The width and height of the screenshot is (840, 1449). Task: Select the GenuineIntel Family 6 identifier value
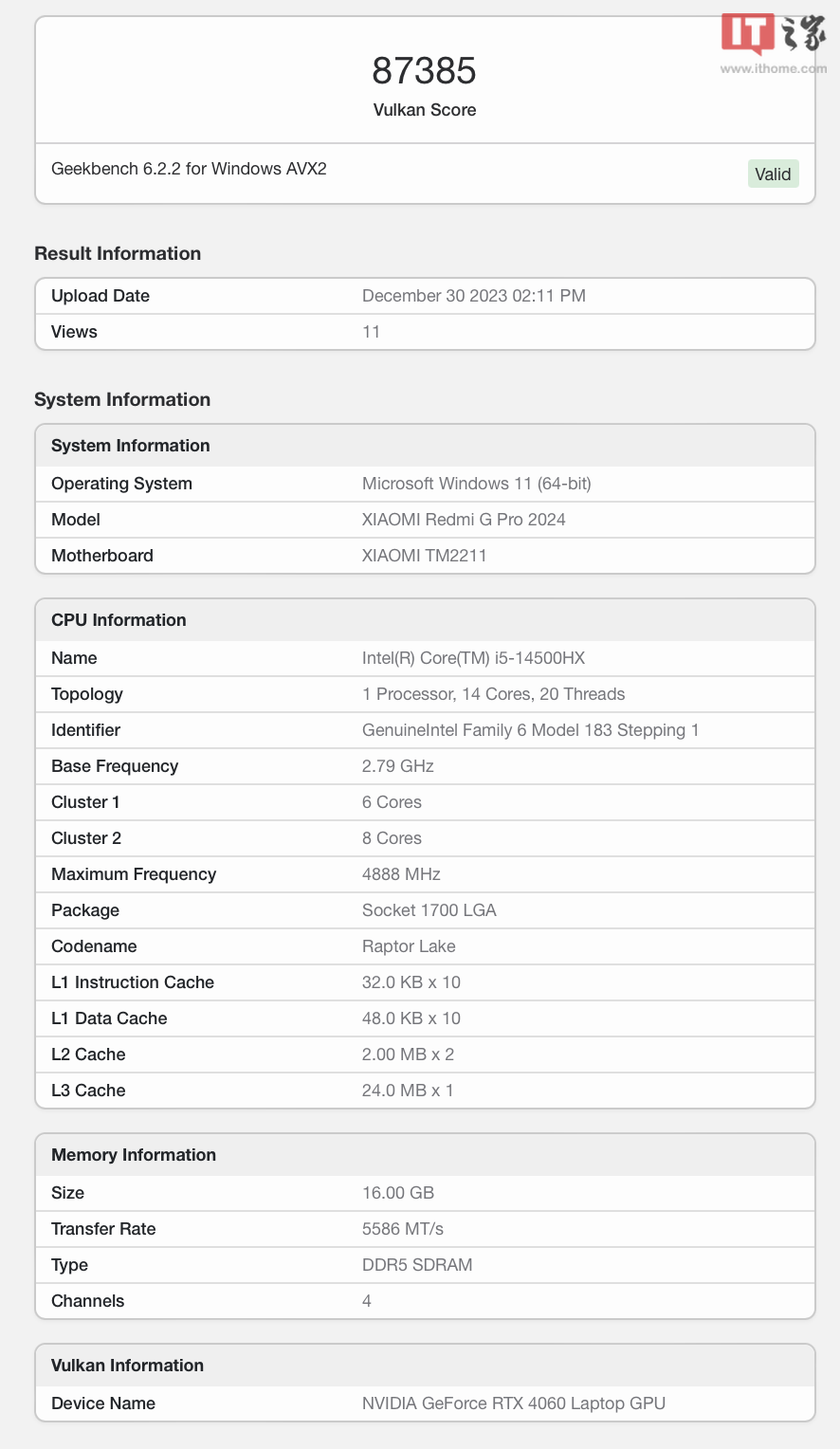coord(531,730)
